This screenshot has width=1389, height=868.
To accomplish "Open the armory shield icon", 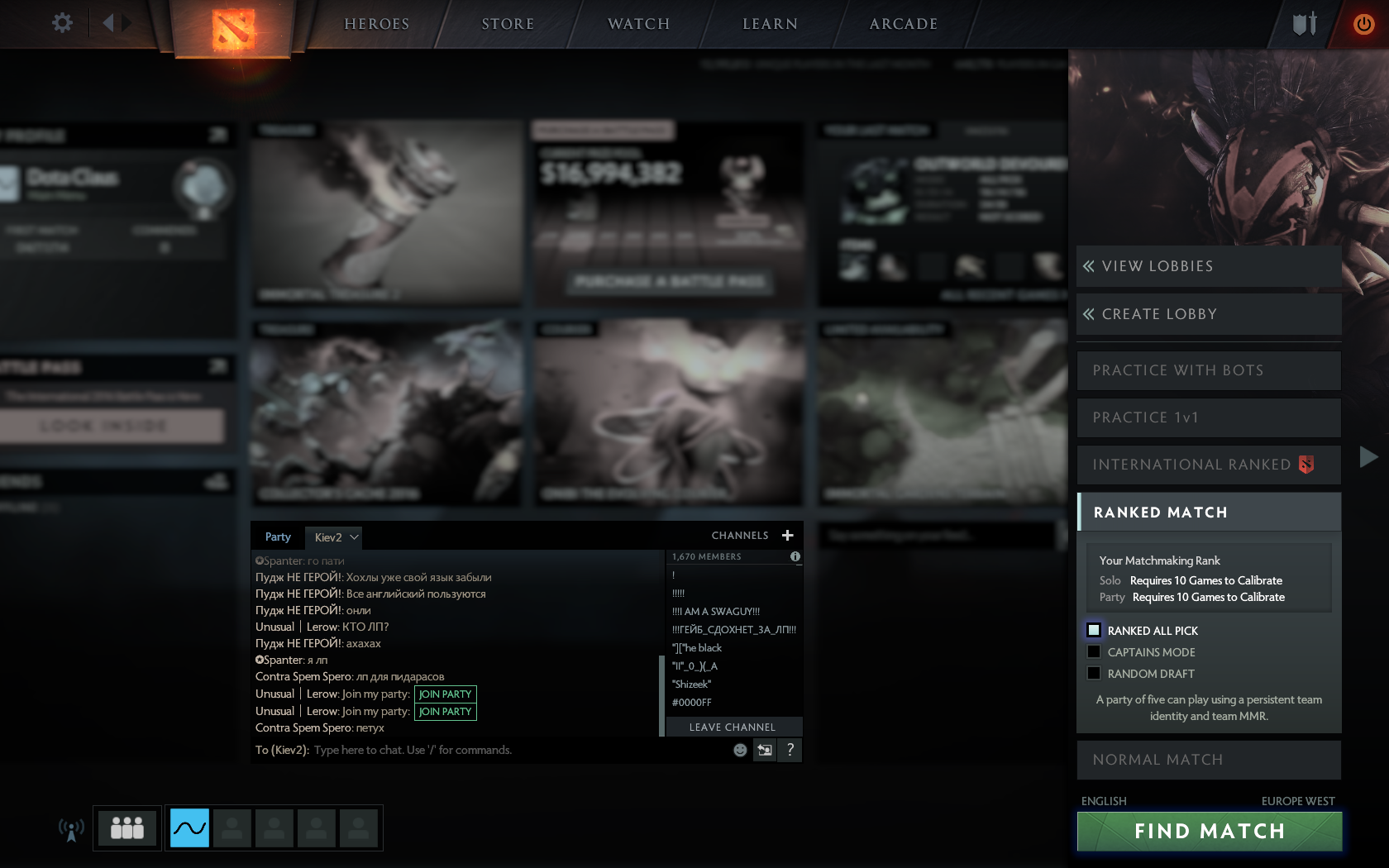I will [1305, 24].
